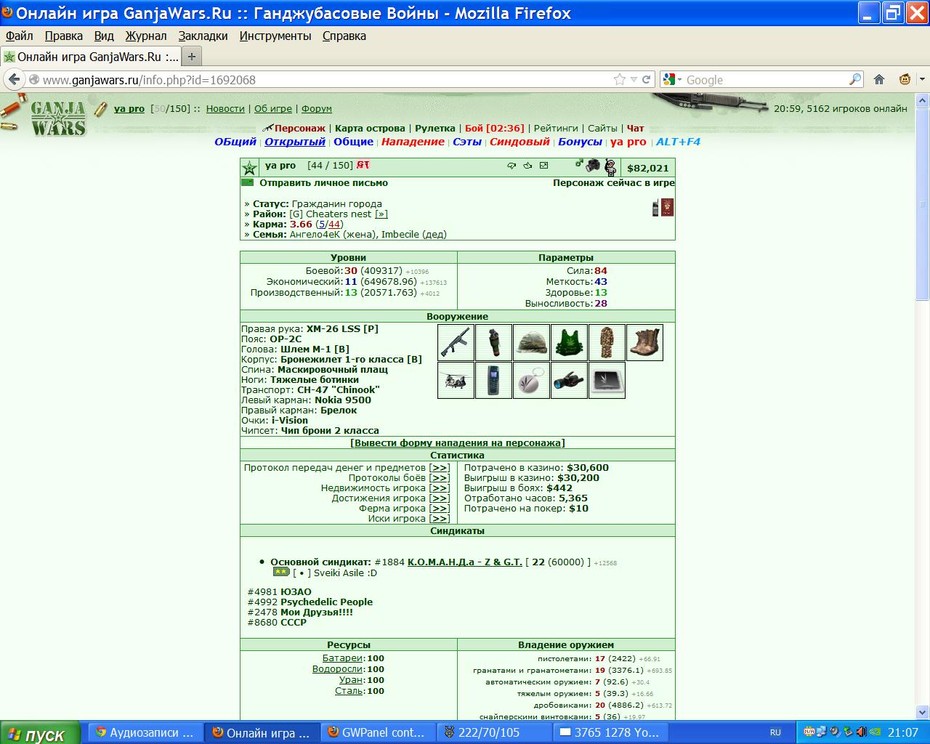Open the Файл menu
The height and width of the screenshot is (744, 930).
(20, 36)
